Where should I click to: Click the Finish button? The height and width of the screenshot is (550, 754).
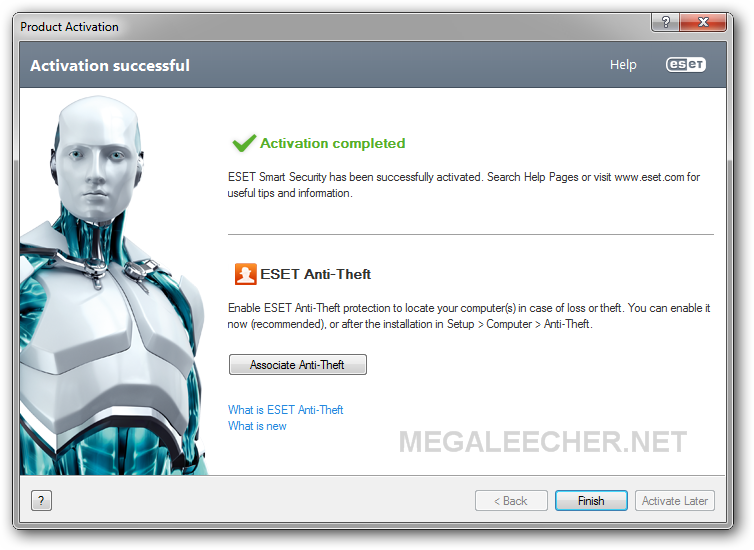pos(591,500)
